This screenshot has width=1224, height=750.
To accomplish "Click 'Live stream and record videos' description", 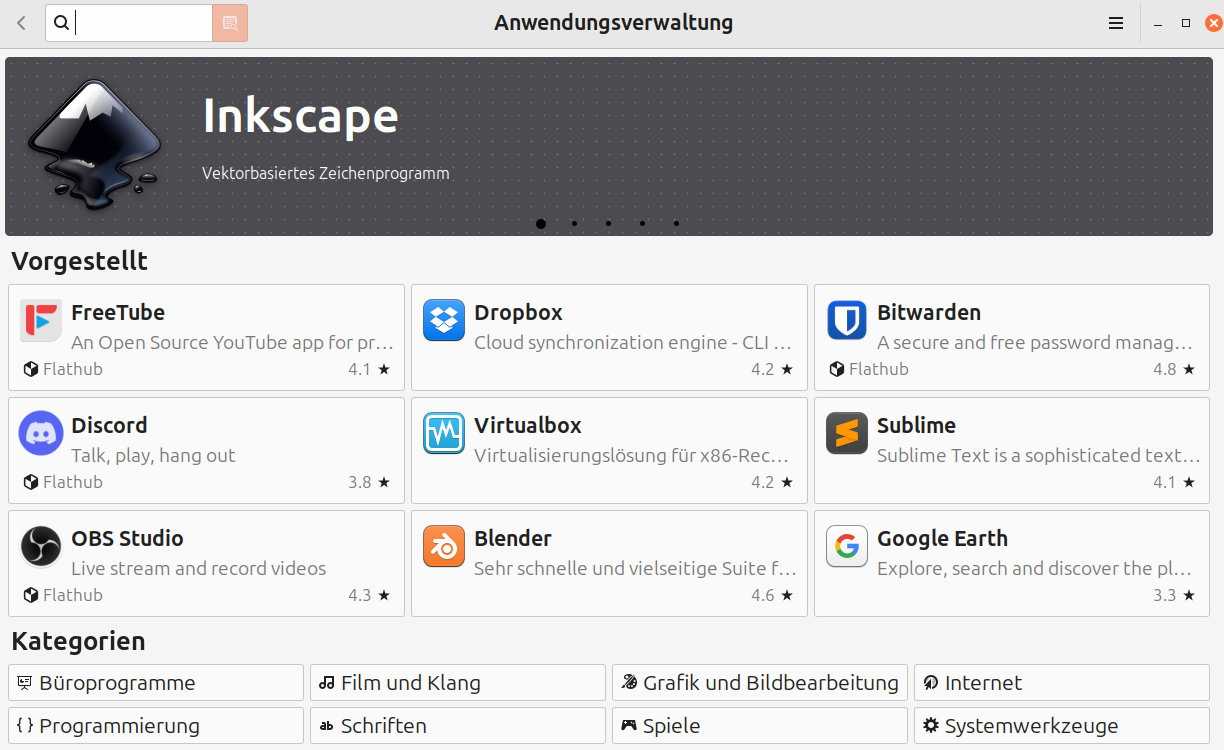I will tap(199, 569).
